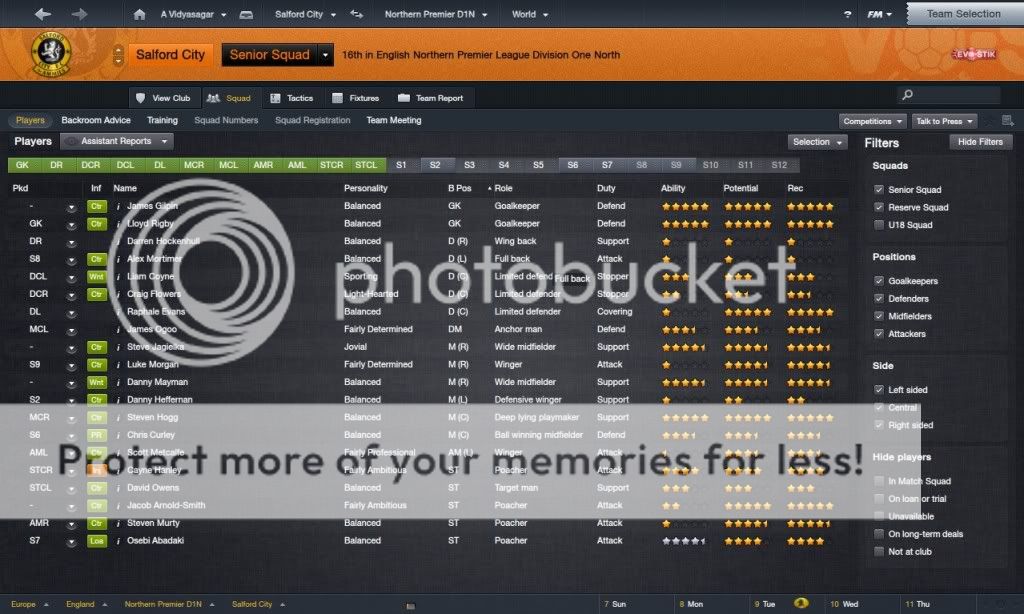This screenshot has width=1024, height=614.
Task: Toggle the Reserve Squad filter checkbox
Action: [879, 208]
